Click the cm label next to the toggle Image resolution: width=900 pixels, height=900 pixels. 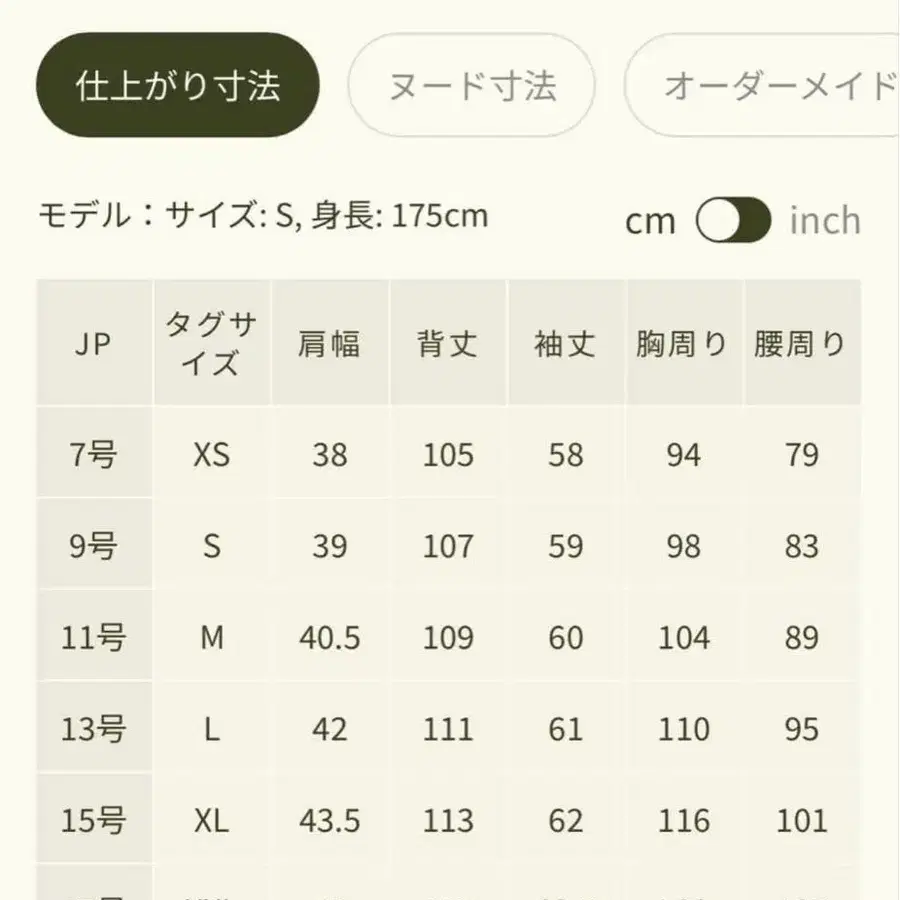pos(651,219)
